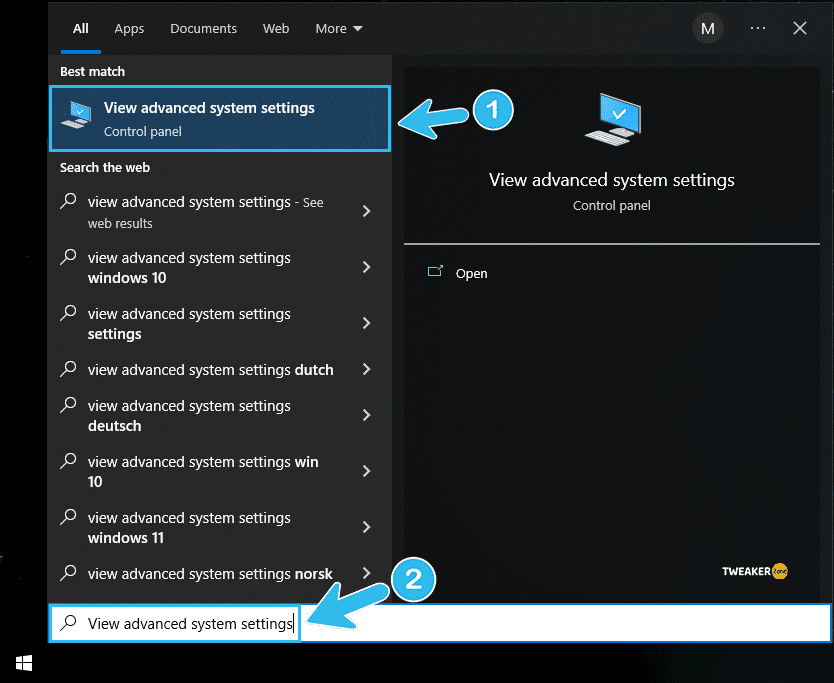Select suggestion ending in 'windows 10'
834x683 pixels.
point(220,268)
